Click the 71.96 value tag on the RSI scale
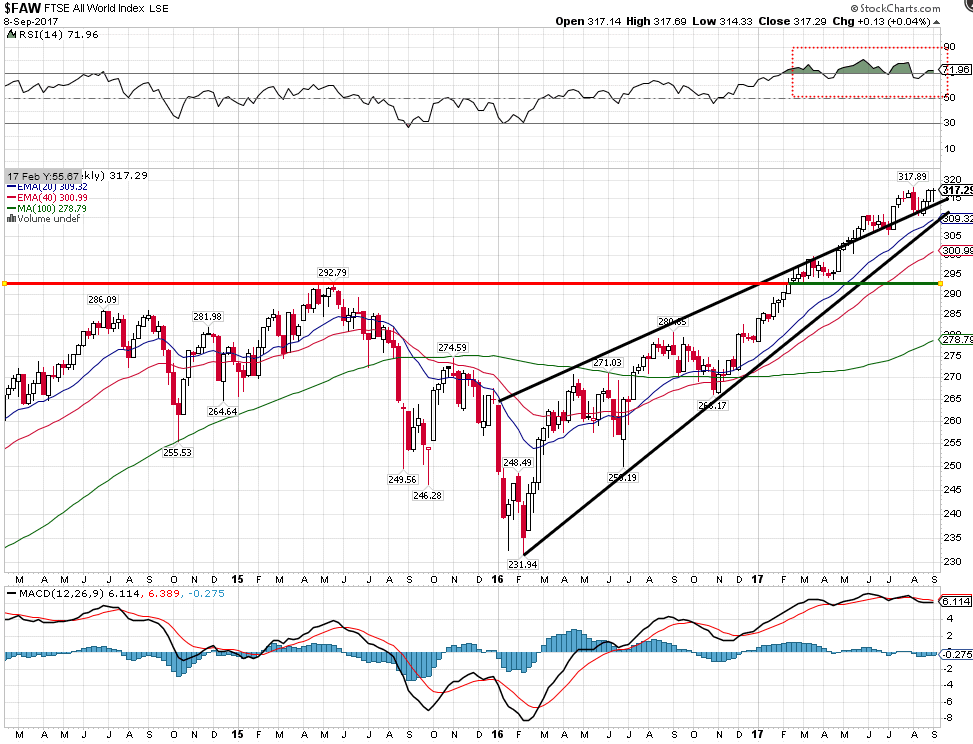973x744 pixels. [x=956, y=69]
